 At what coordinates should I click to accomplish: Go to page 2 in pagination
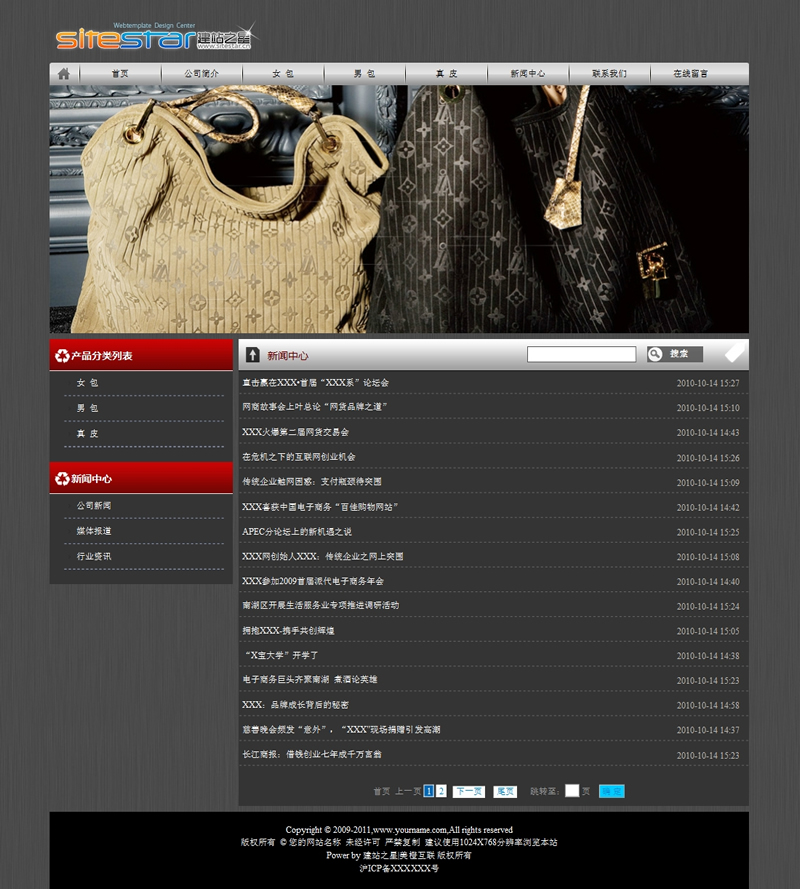coord(441,791)
